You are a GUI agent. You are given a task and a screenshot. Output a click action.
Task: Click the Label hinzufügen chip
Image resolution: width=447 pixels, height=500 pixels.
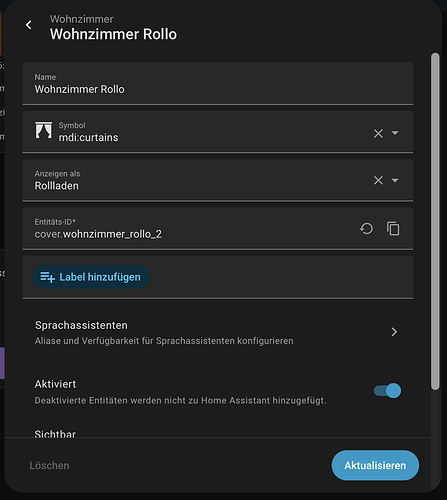[91, 277]
